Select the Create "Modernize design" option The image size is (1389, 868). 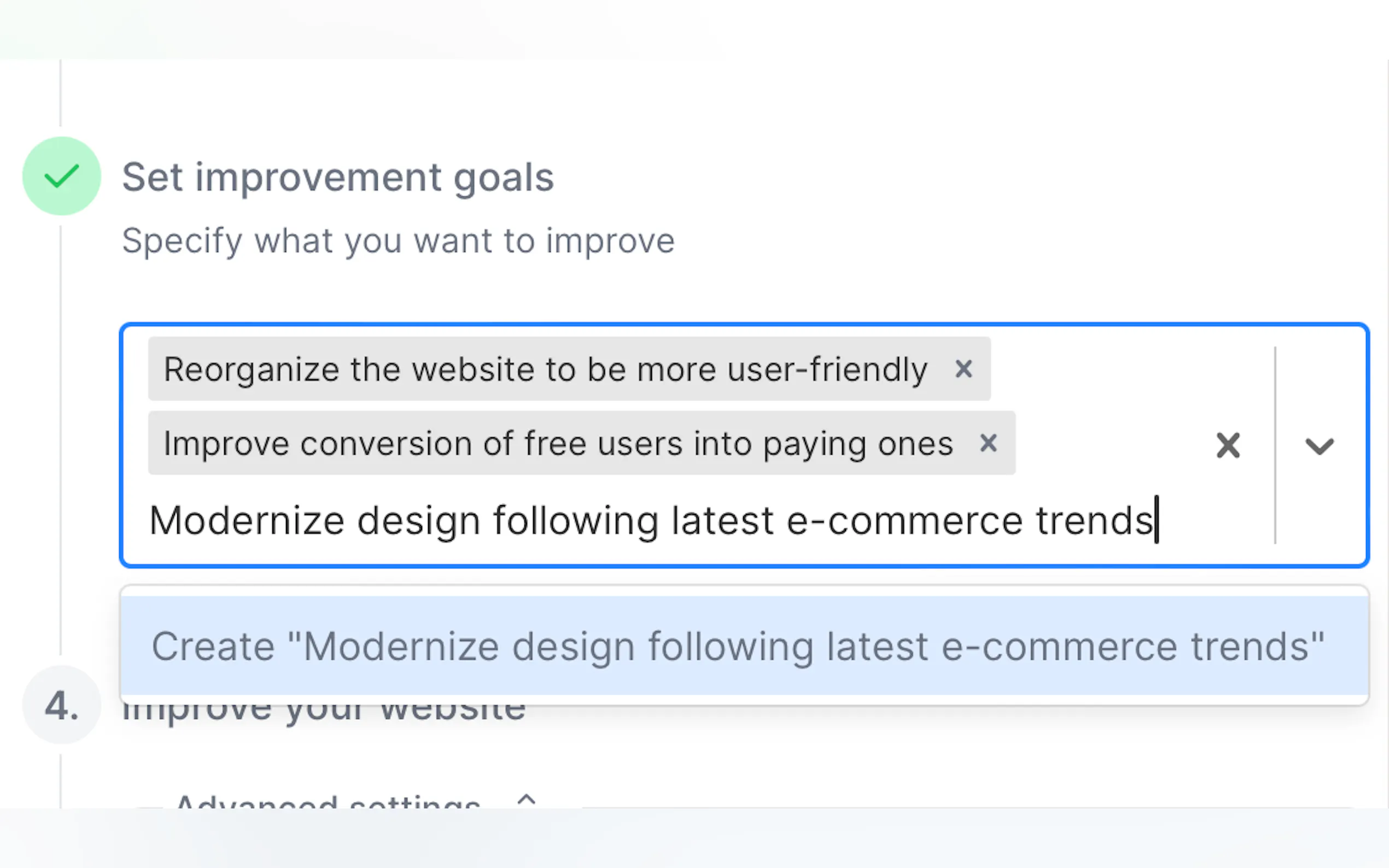point(737,646)
